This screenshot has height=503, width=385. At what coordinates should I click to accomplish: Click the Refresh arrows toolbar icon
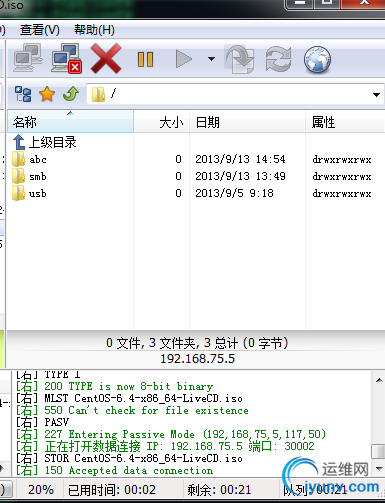coord(278,59)
